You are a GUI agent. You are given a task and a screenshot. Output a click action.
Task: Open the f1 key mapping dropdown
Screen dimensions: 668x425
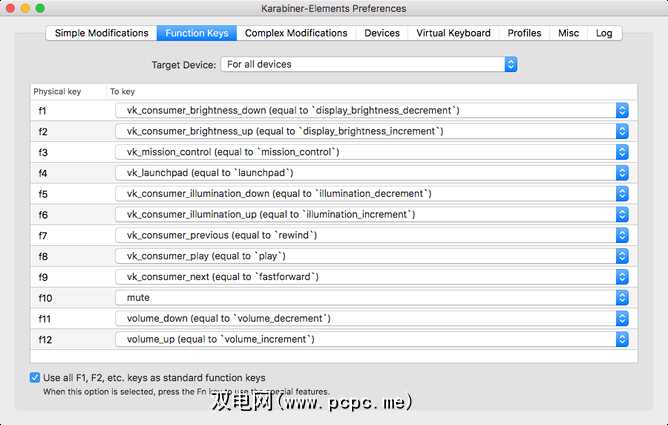[x=372, y=110]
